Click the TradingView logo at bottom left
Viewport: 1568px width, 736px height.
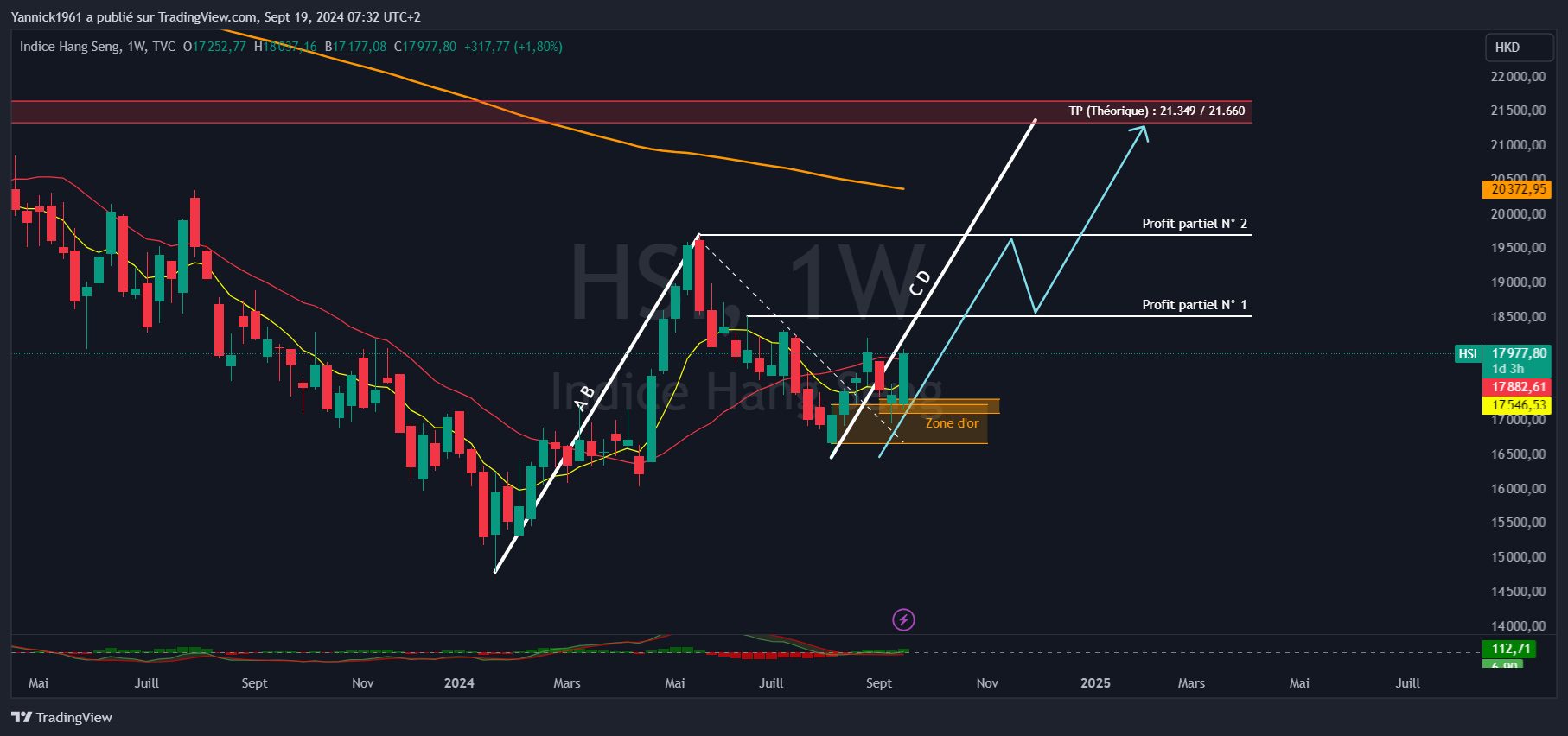pyautogui.click(x=61, y=717)
